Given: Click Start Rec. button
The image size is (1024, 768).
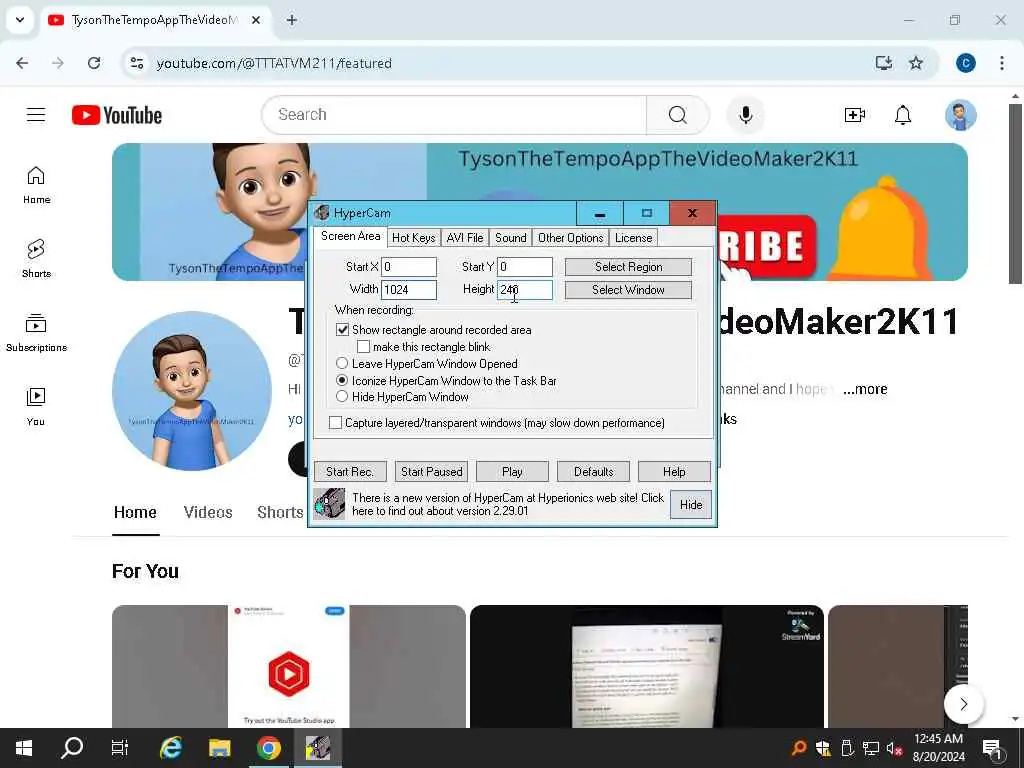Looking at the screenshot, I should pos(350,472).
